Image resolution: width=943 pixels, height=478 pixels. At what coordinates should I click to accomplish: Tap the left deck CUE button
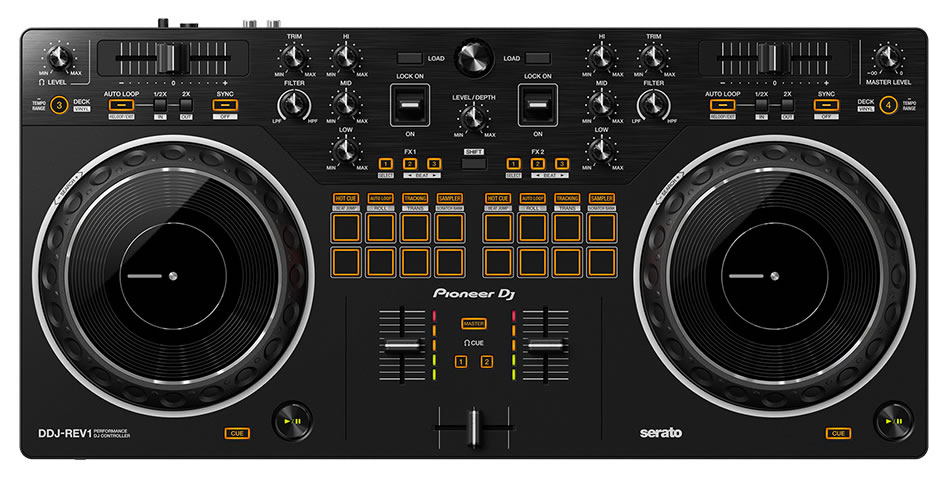point(237,434)
